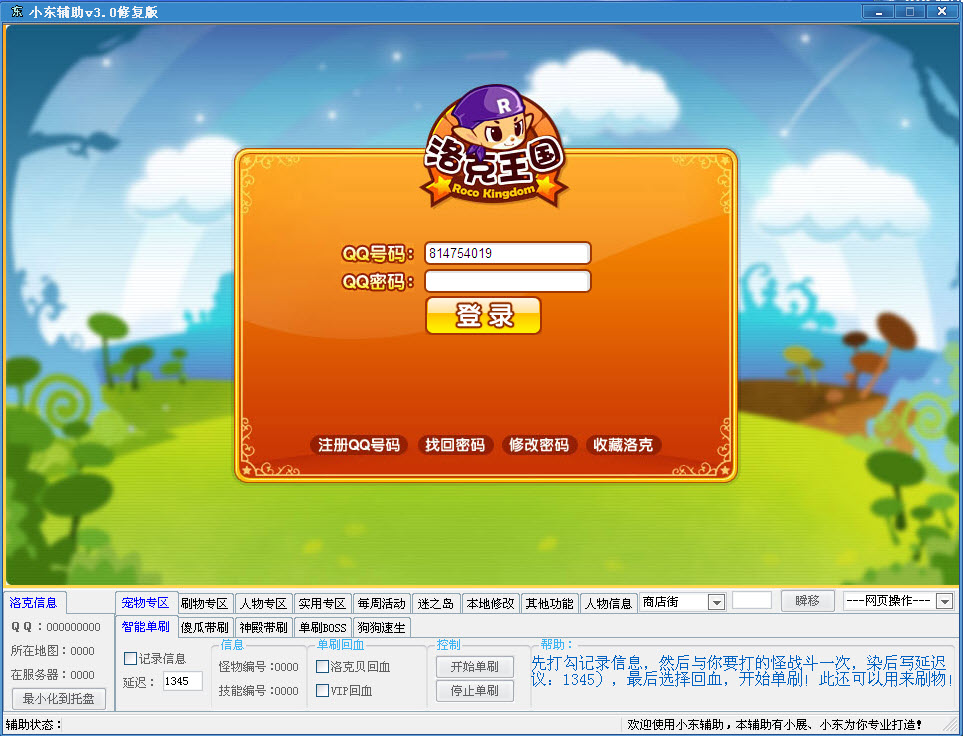The width and height of the screenshot is (963, 736).
Task: Select the 智能单刷 sub-tab
Action: click(x=146, y=627)
